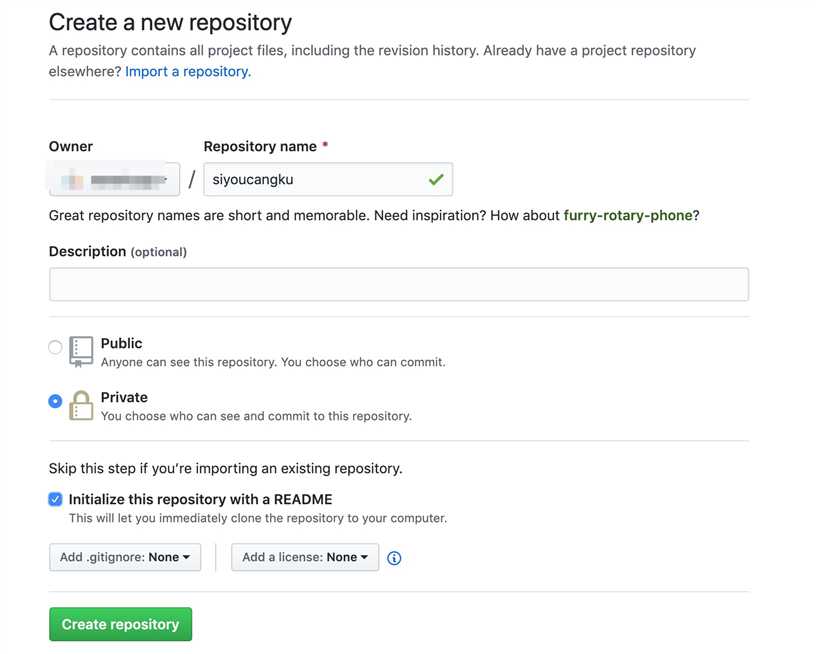Click inside the empty Description field
Screen dimensions: 816x654
click(x=399, y=284)
